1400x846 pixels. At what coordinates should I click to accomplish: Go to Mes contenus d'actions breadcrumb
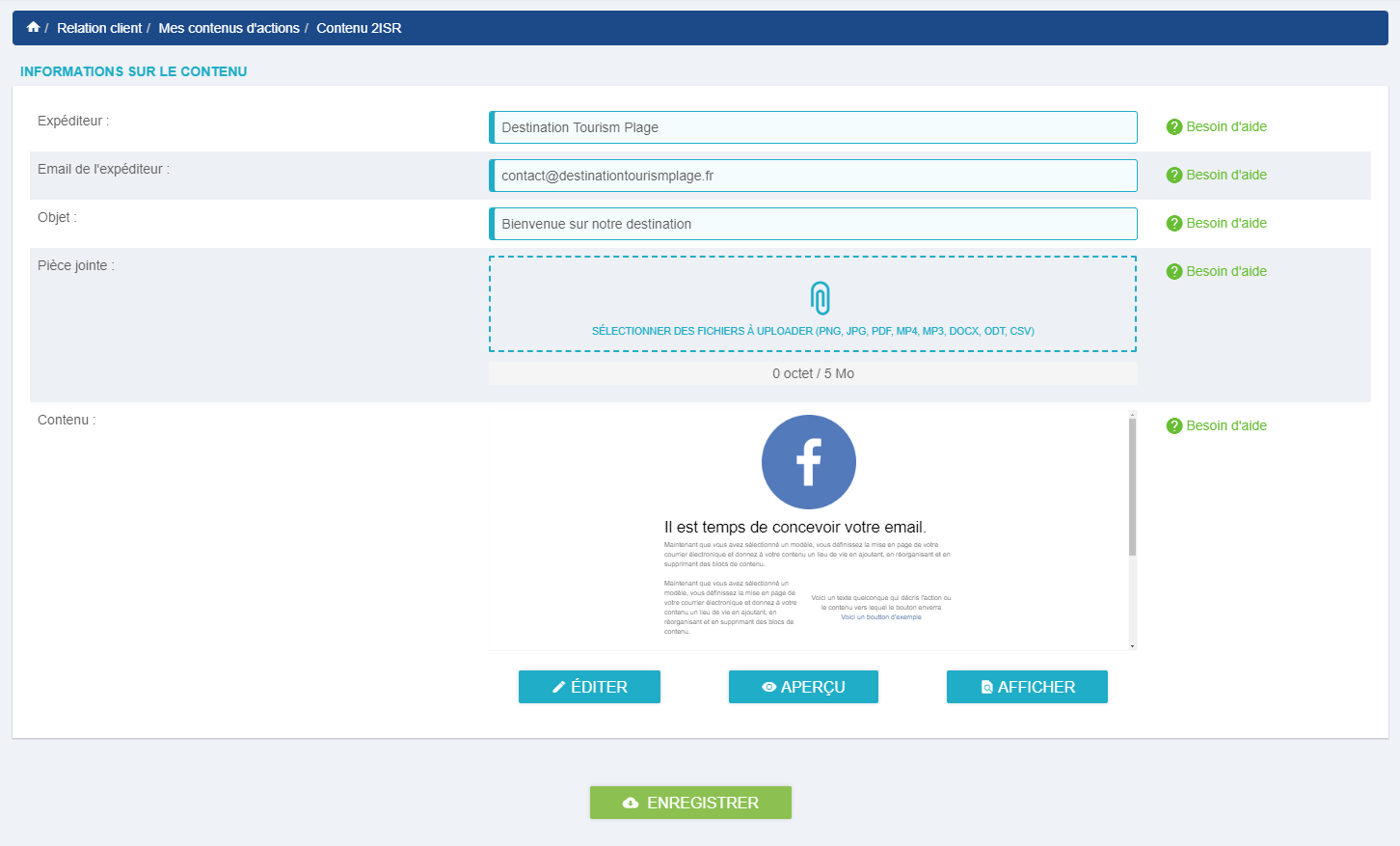pos(229,28)
